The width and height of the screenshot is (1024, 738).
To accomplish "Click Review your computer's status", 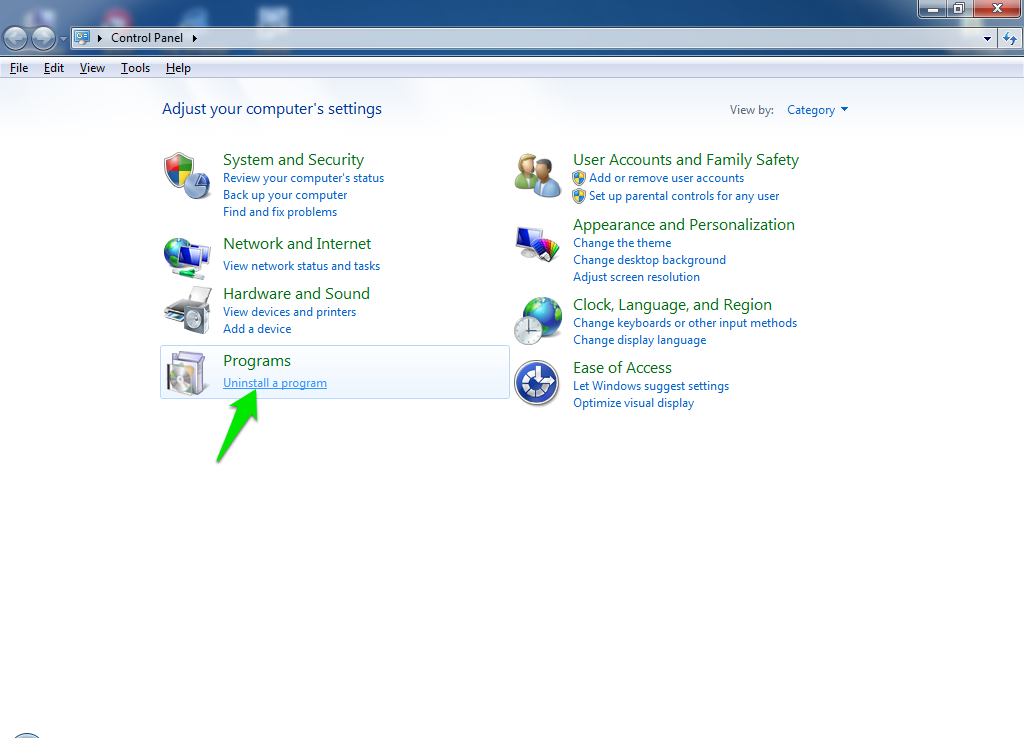I will click(303, 178).
